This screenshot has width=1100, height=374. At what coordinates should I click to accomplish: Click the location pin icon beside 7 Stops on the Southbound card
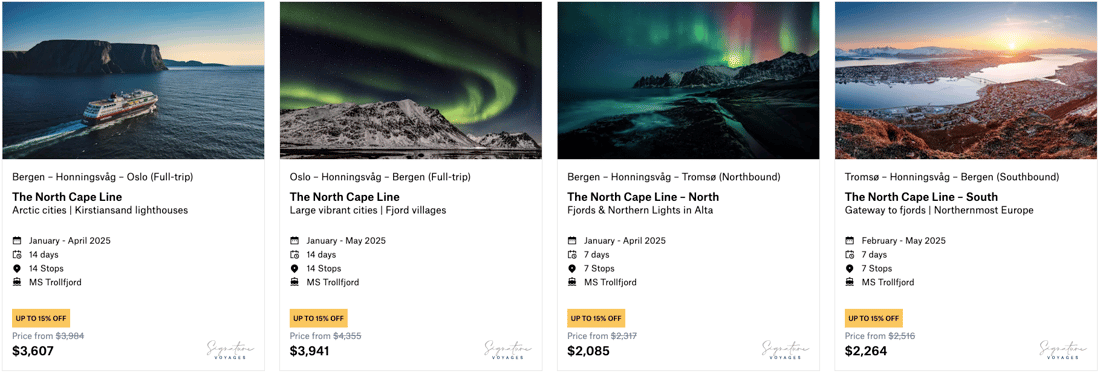point(850,269)
